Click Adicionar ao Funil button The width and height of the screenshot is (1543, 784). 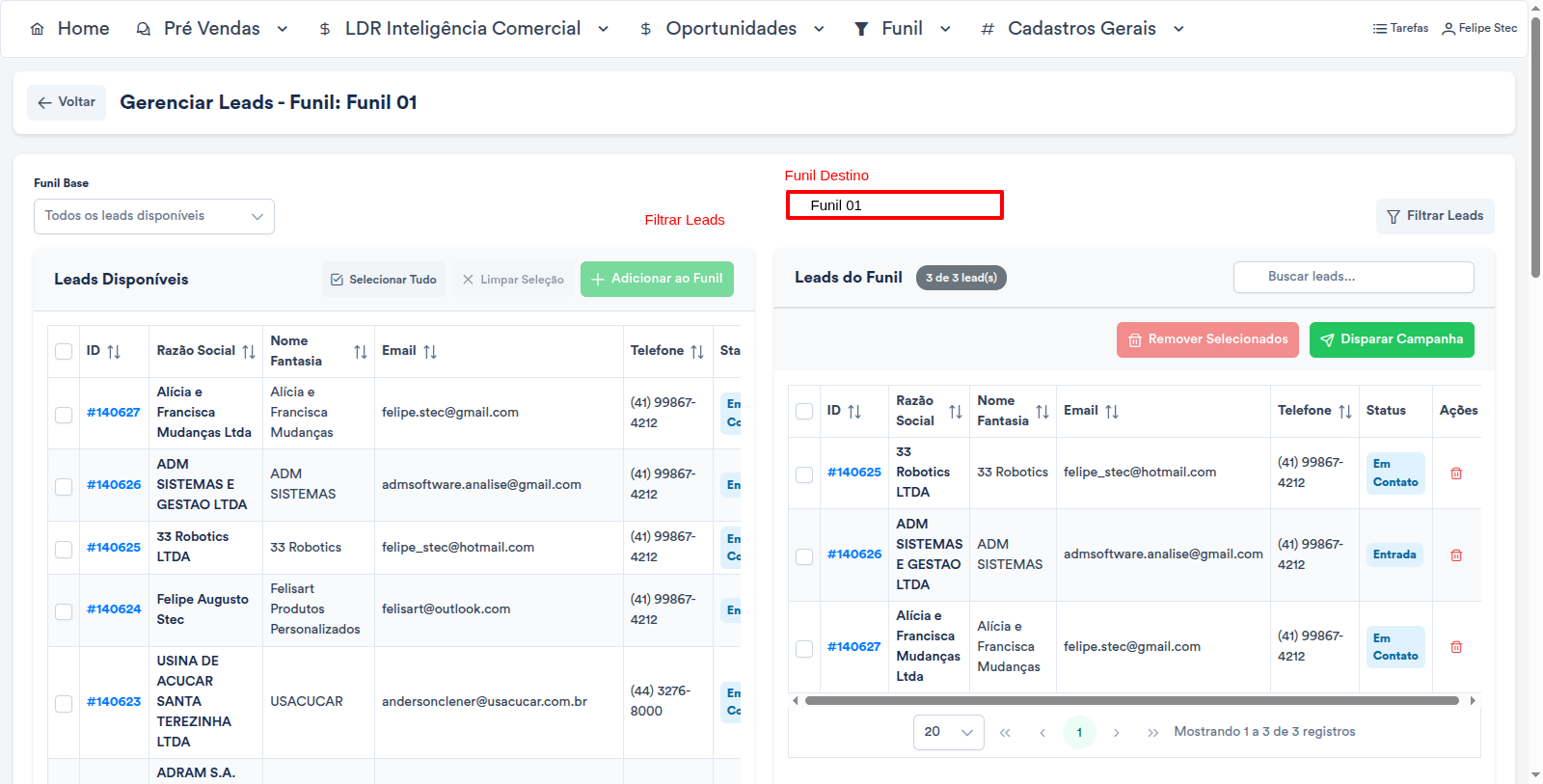(x=657, y=279)
